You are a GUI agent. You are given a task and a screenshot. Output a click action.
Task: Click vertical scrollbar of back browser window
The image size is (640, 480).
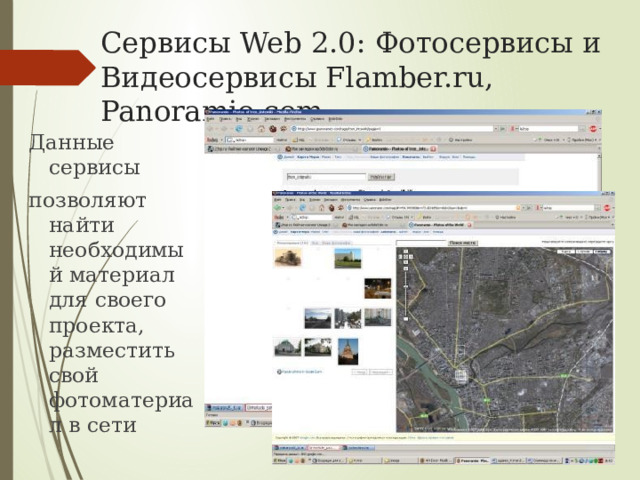tap(599, 171)
